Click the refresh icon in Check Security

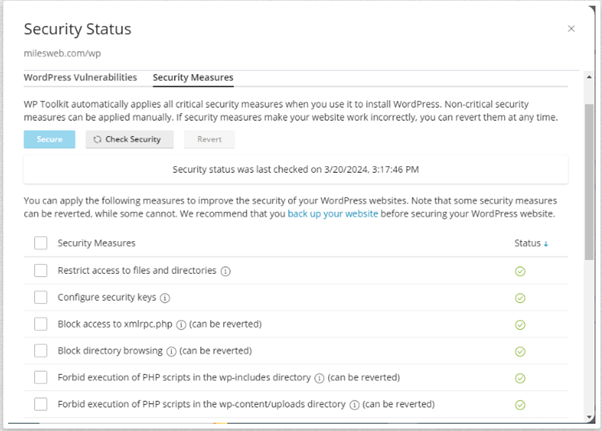[x=97, y=139]
